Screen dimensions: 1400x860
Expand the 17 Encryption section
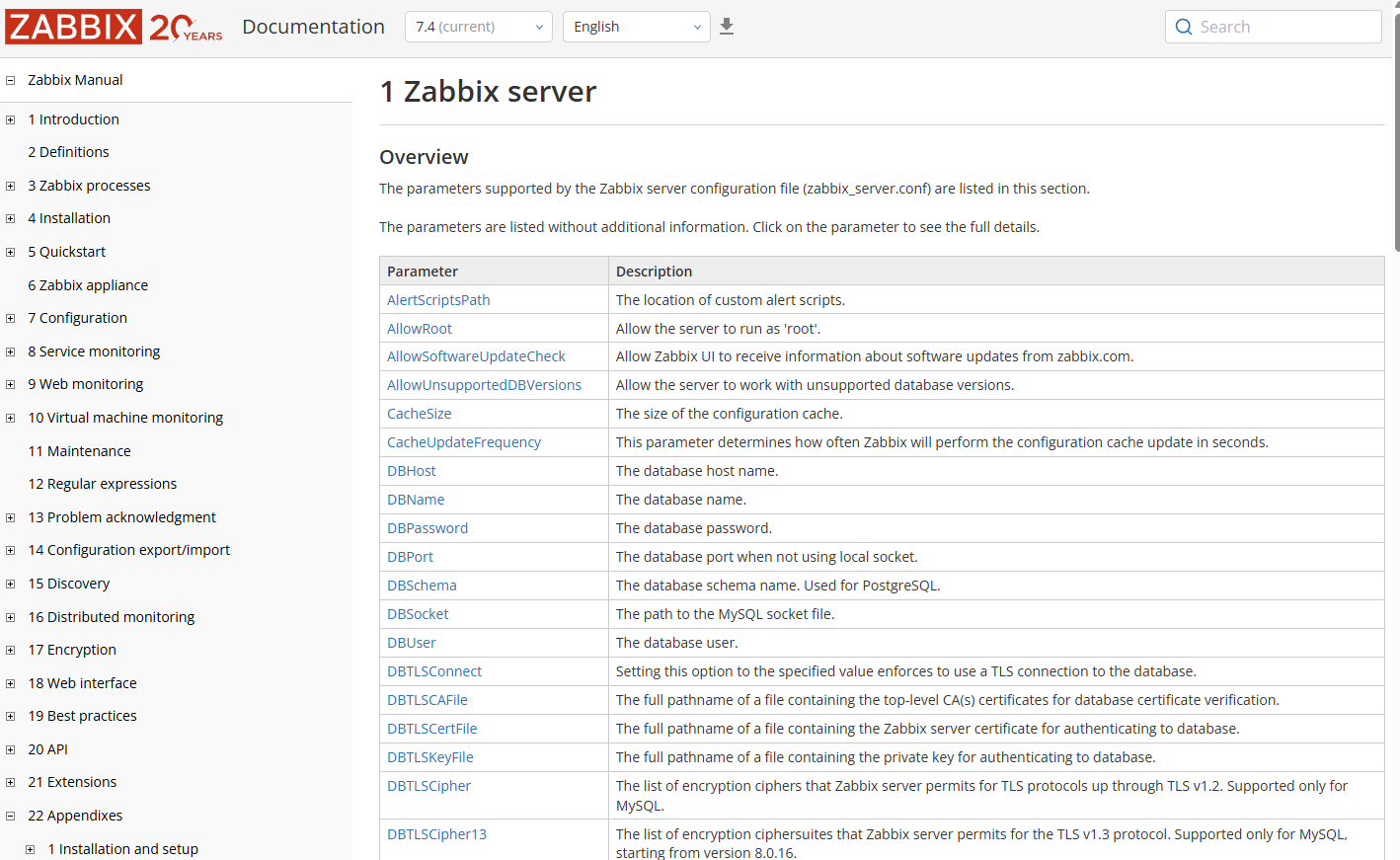tap(9, 650)
